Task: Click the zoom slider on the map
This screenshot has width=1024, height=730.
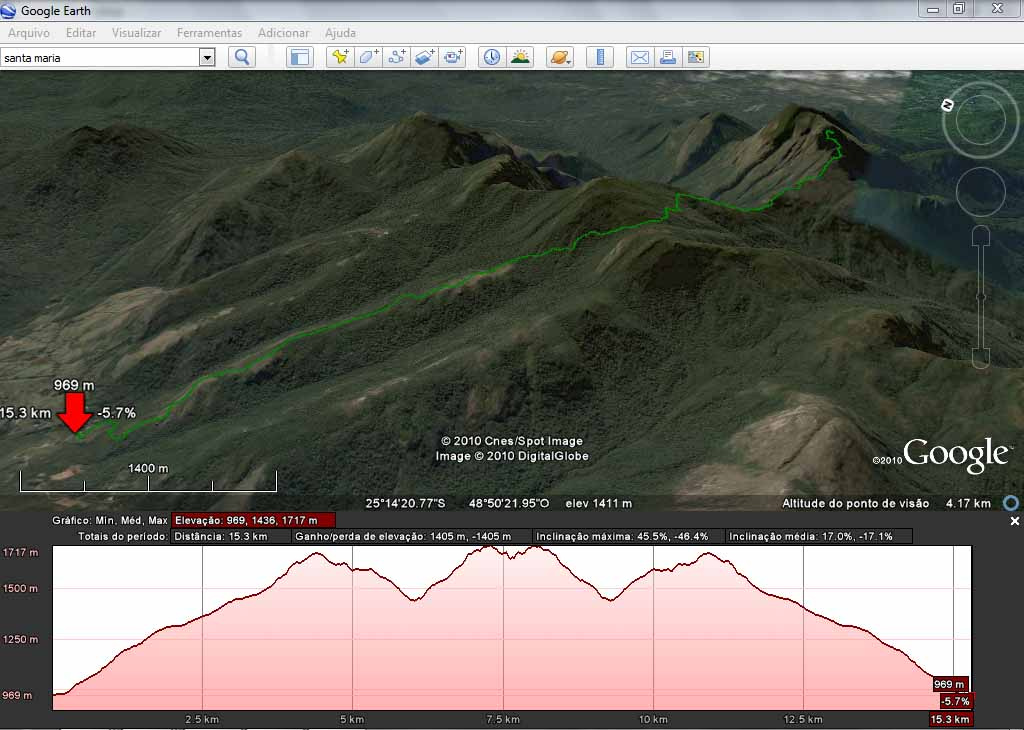Action: (x=981, y=296)
